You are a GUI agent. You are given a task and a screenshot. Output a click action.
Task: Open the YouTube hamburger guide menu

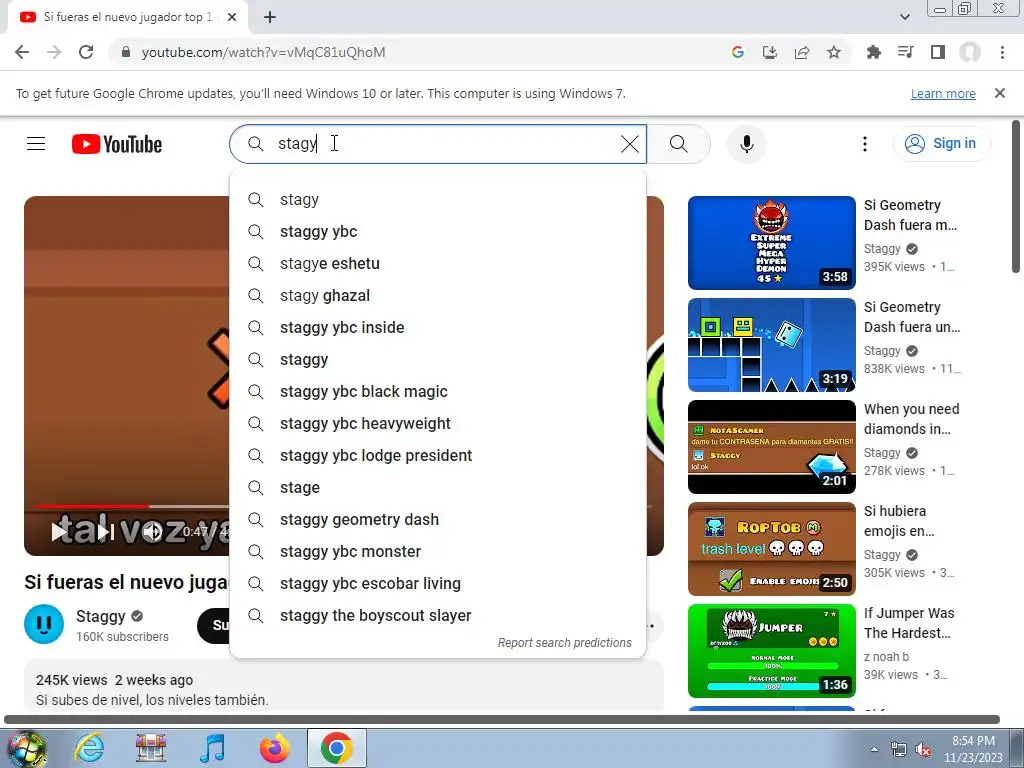click(36, 144)
